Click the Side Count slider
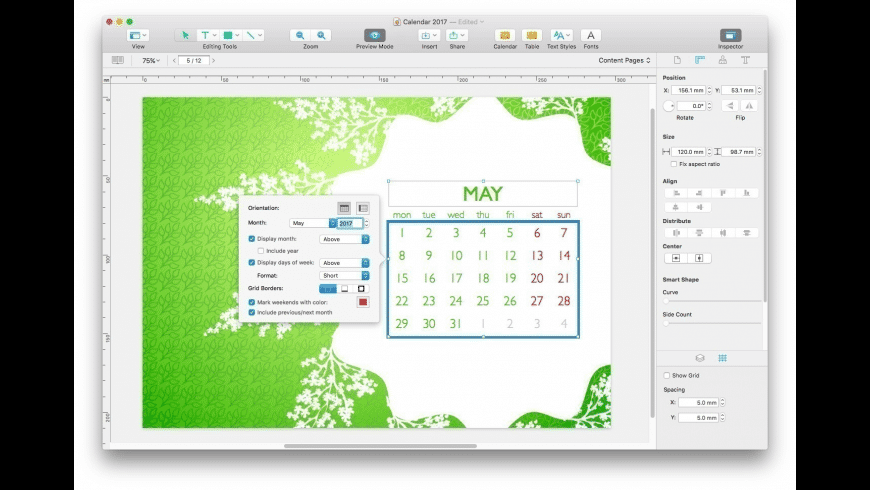Screen dimensions: 870x490 pyautogui.click(x=712, y=324)
